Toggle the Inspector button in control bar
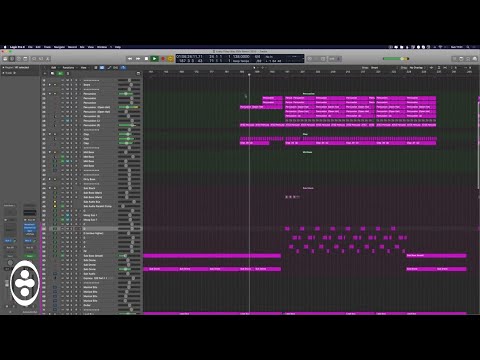This screenshot has height=360, width=480. pyautogui.click(x=12, y=59)
